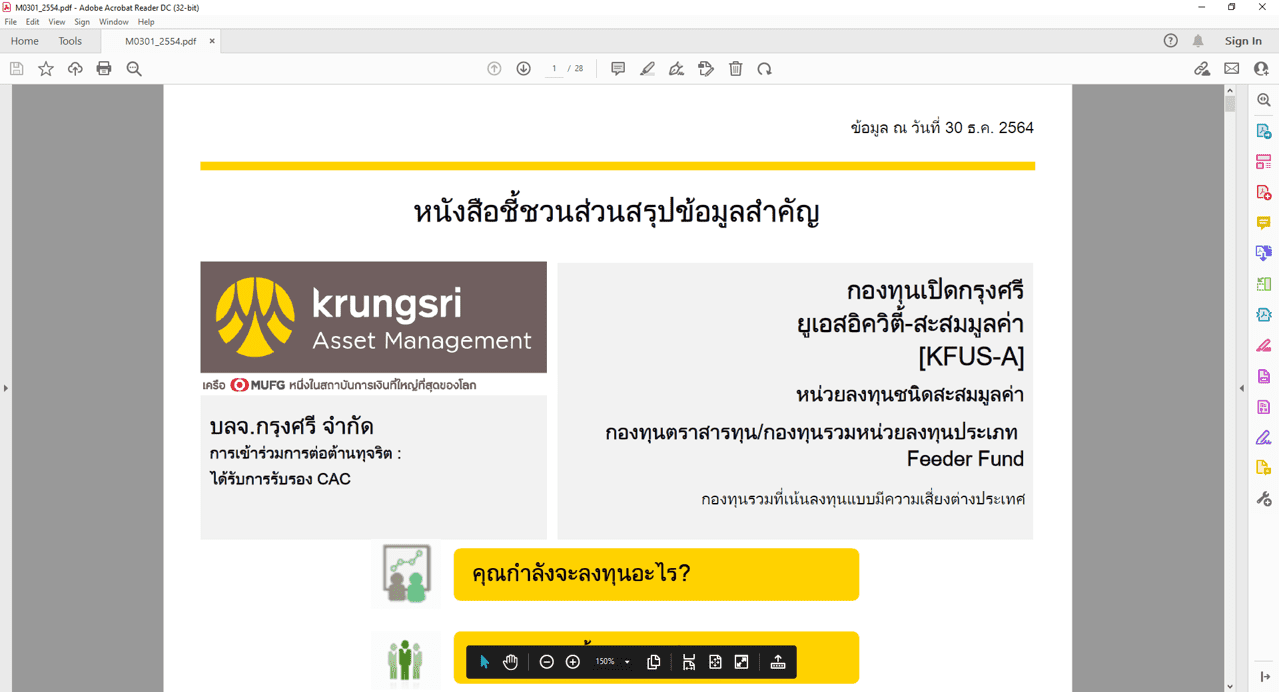Click the Sign In button
Screen dimensions: 1279x692
[1243, 41]
